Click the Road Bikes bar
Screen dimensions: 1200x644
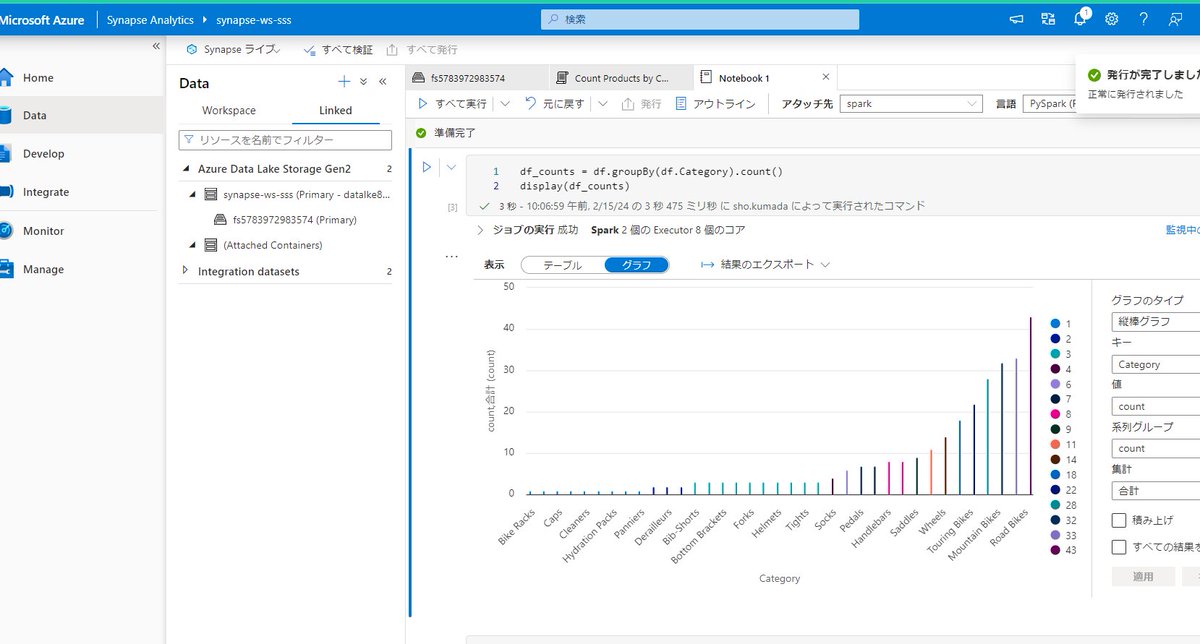[1030, 405]
